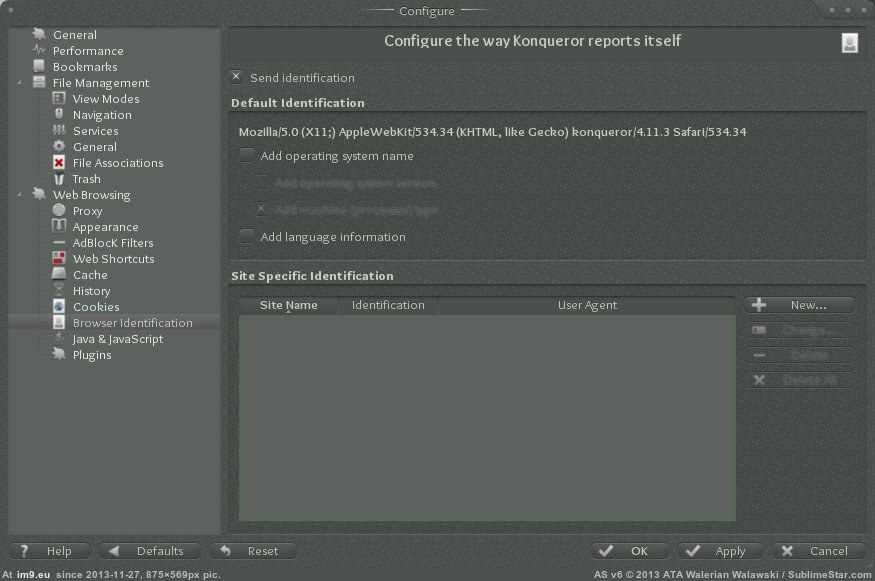This screenshot has height=581, width=875.
Task: Open the top-level General settings entry above Performance
Action: coord(74,35)
